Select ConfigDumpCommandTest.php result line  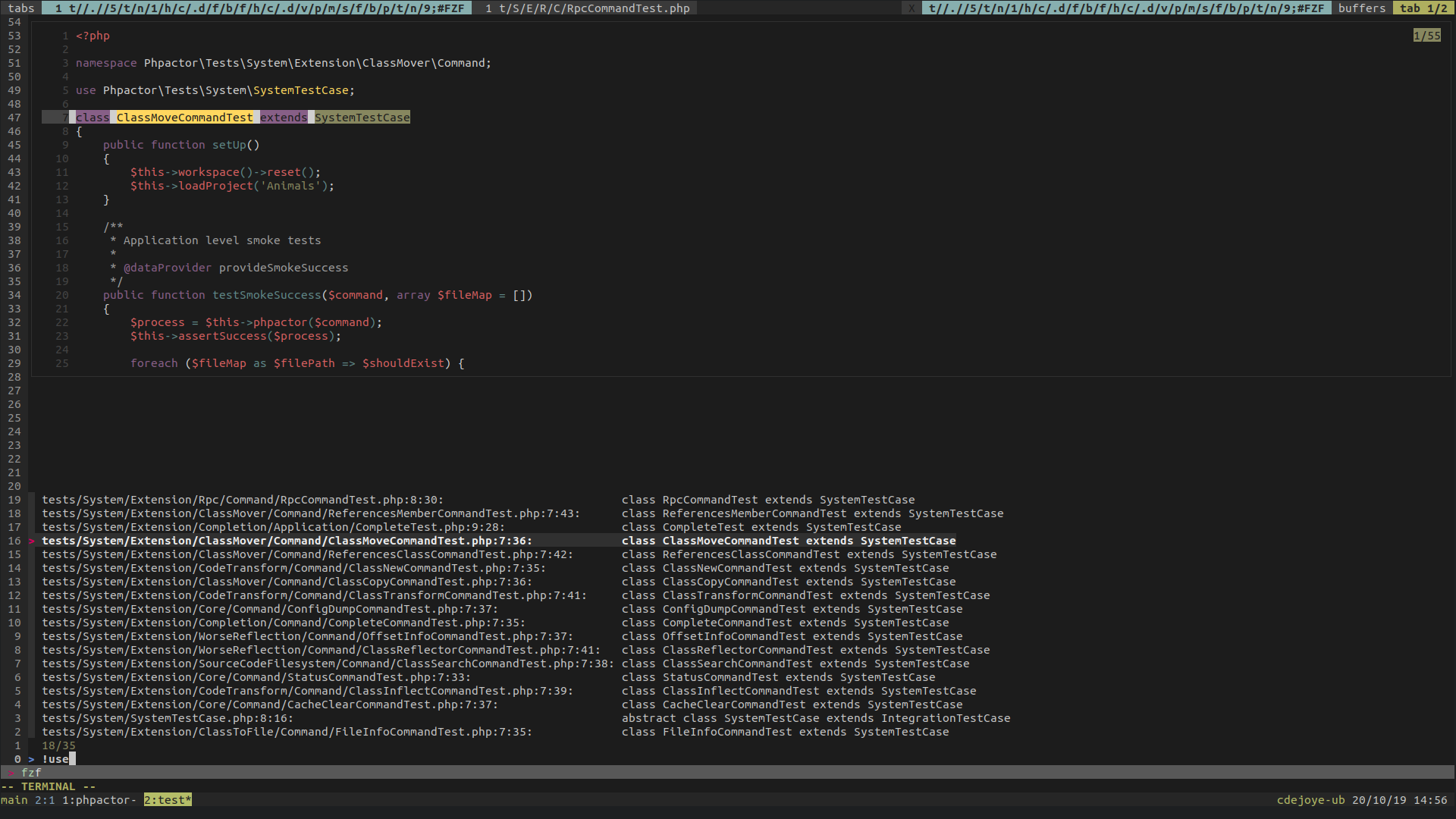270,610
